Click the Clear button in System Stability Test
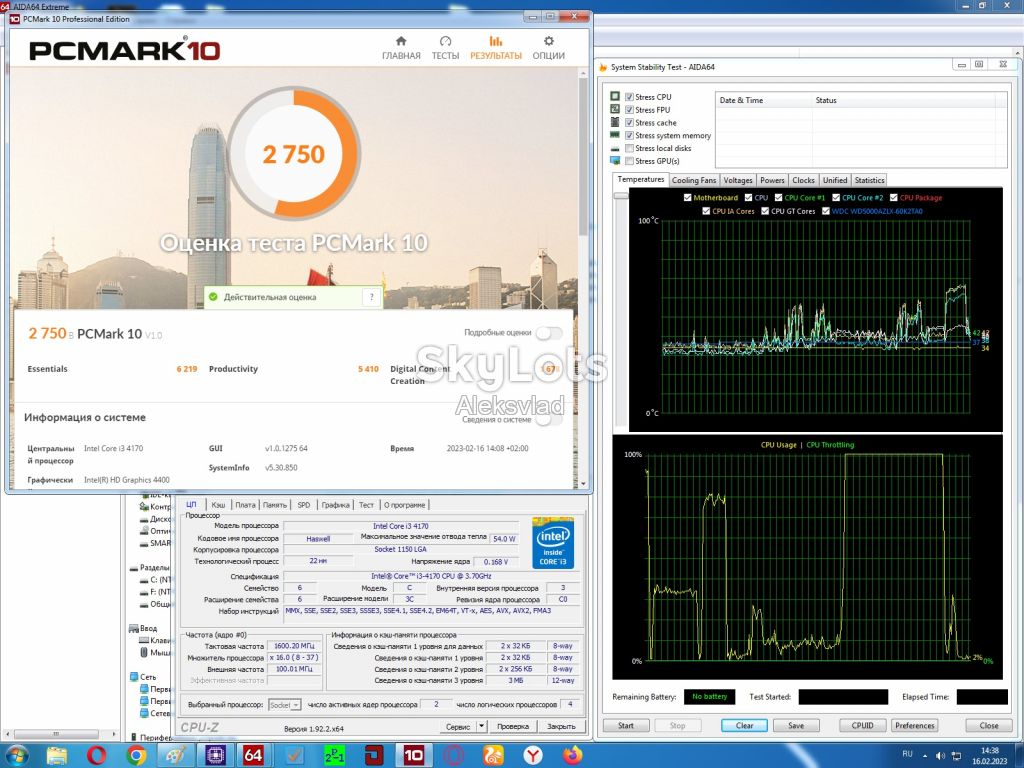Image resolution: width=1024 pixels, height=768 pixels. click(x=744, y=726)
